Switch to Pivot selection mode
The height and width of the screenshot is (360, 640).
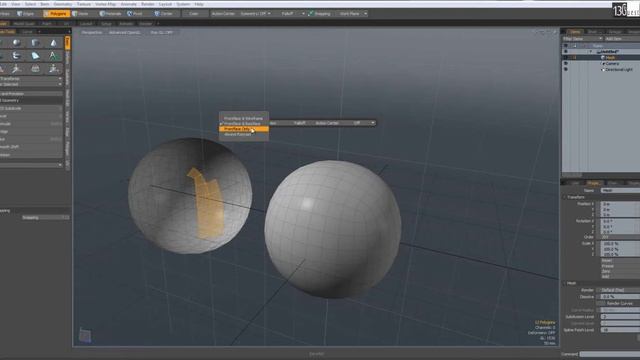(135, 13)
